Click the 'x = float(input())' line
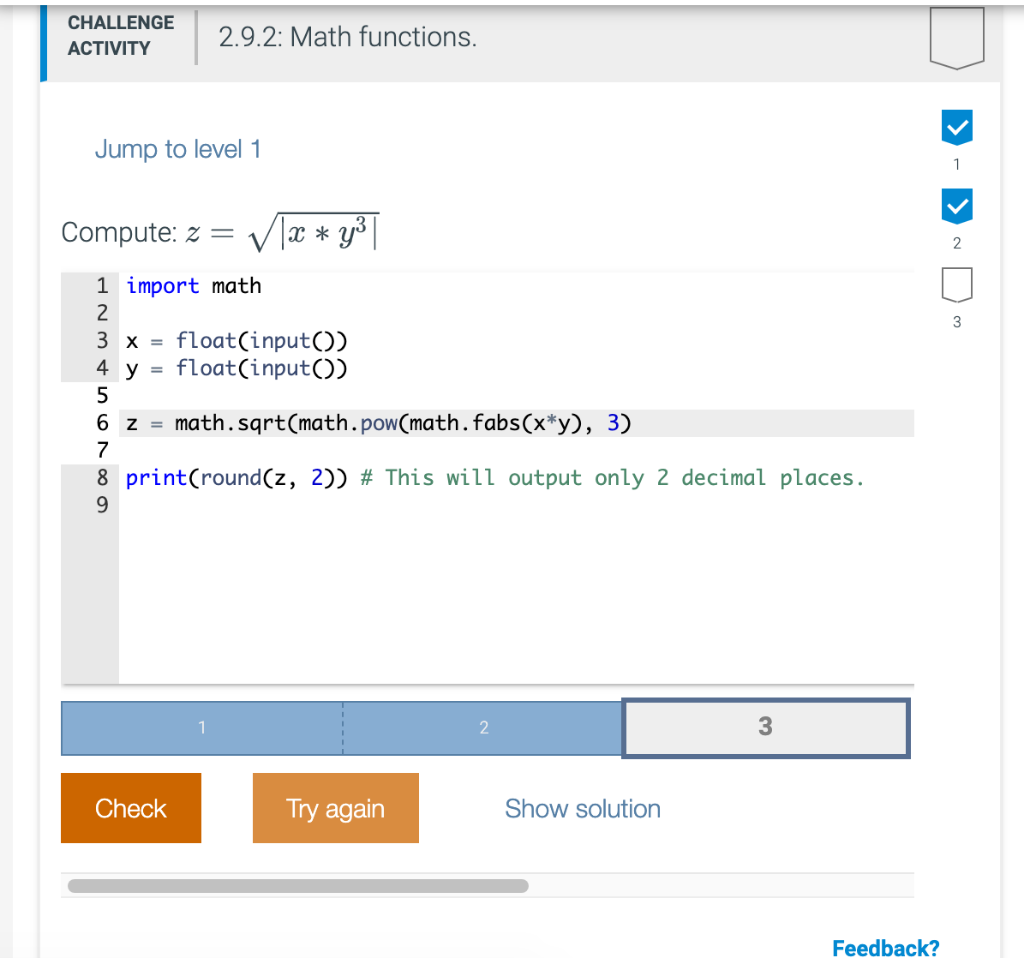The height and width of the screenshot is (958, 1024). tap(236, 341)
